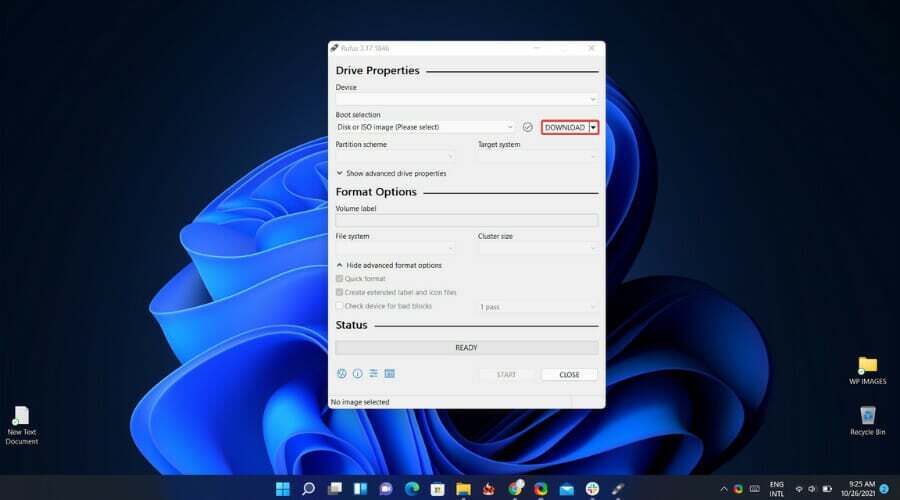Open bad blocks passes dropdown (1 pass)
Viewport: 900px width, 500px height.
click(x=538, y=307)
